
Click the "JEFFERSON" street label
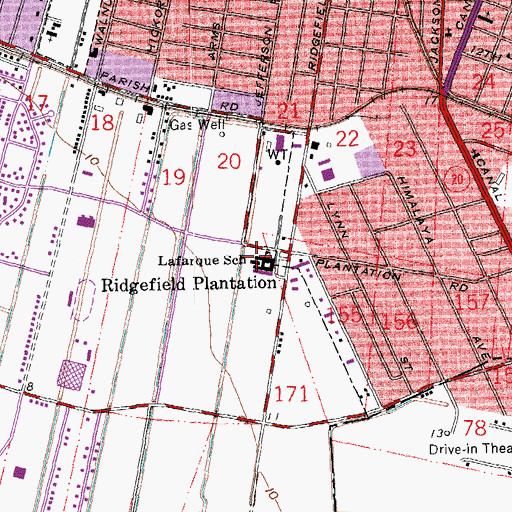click(263, 67)
